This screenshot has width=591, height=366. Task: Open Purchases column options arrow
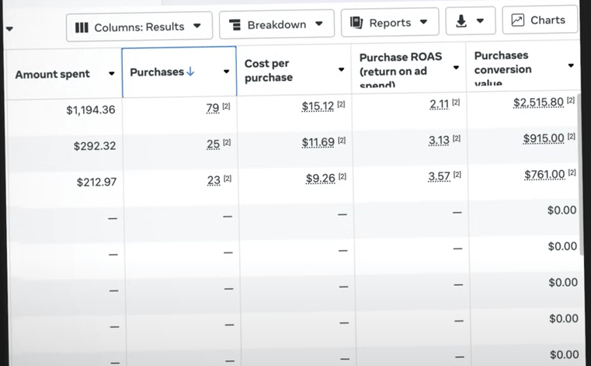click(x=226, y=71)
